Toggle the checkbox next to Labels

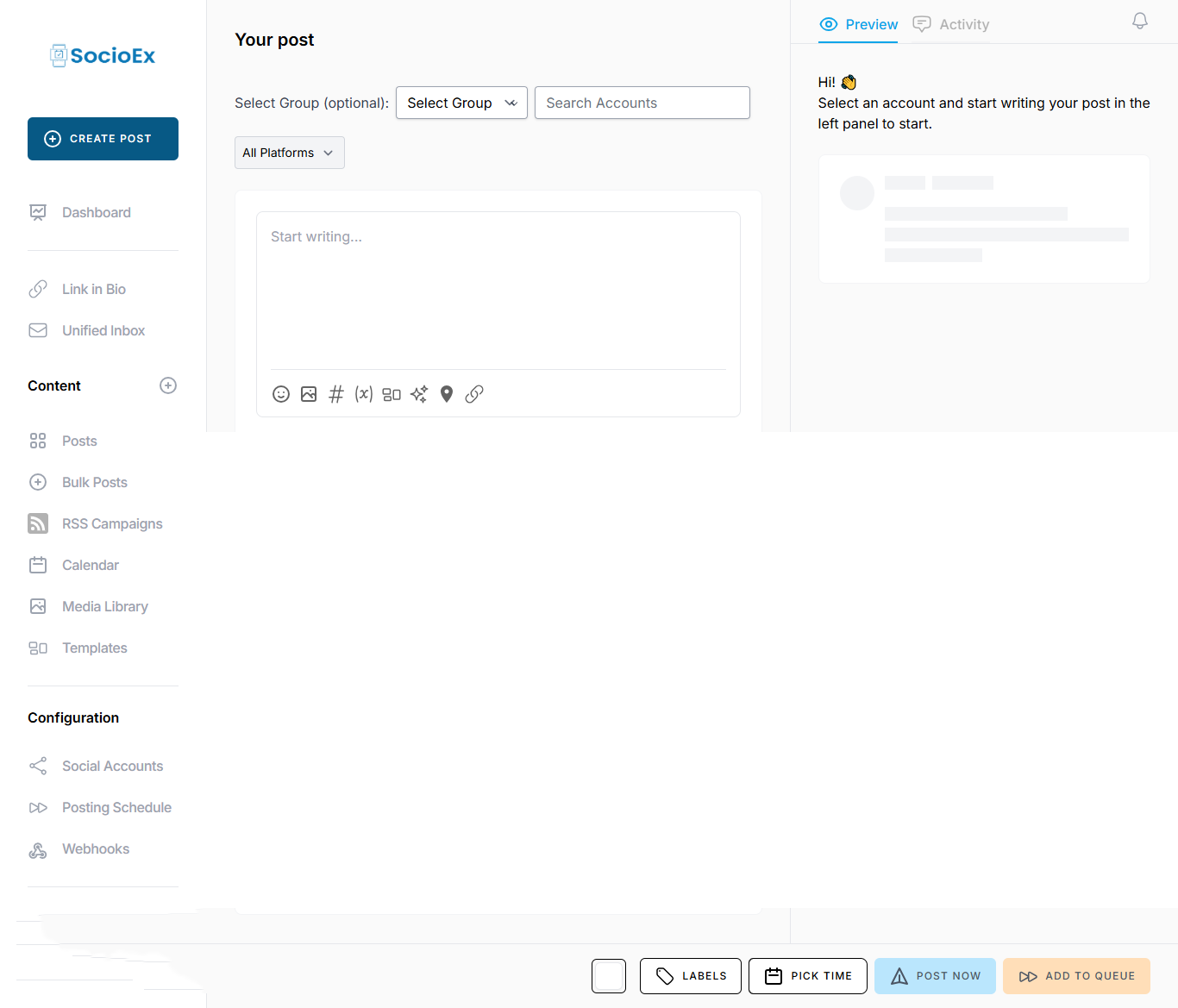click(609, 975)
